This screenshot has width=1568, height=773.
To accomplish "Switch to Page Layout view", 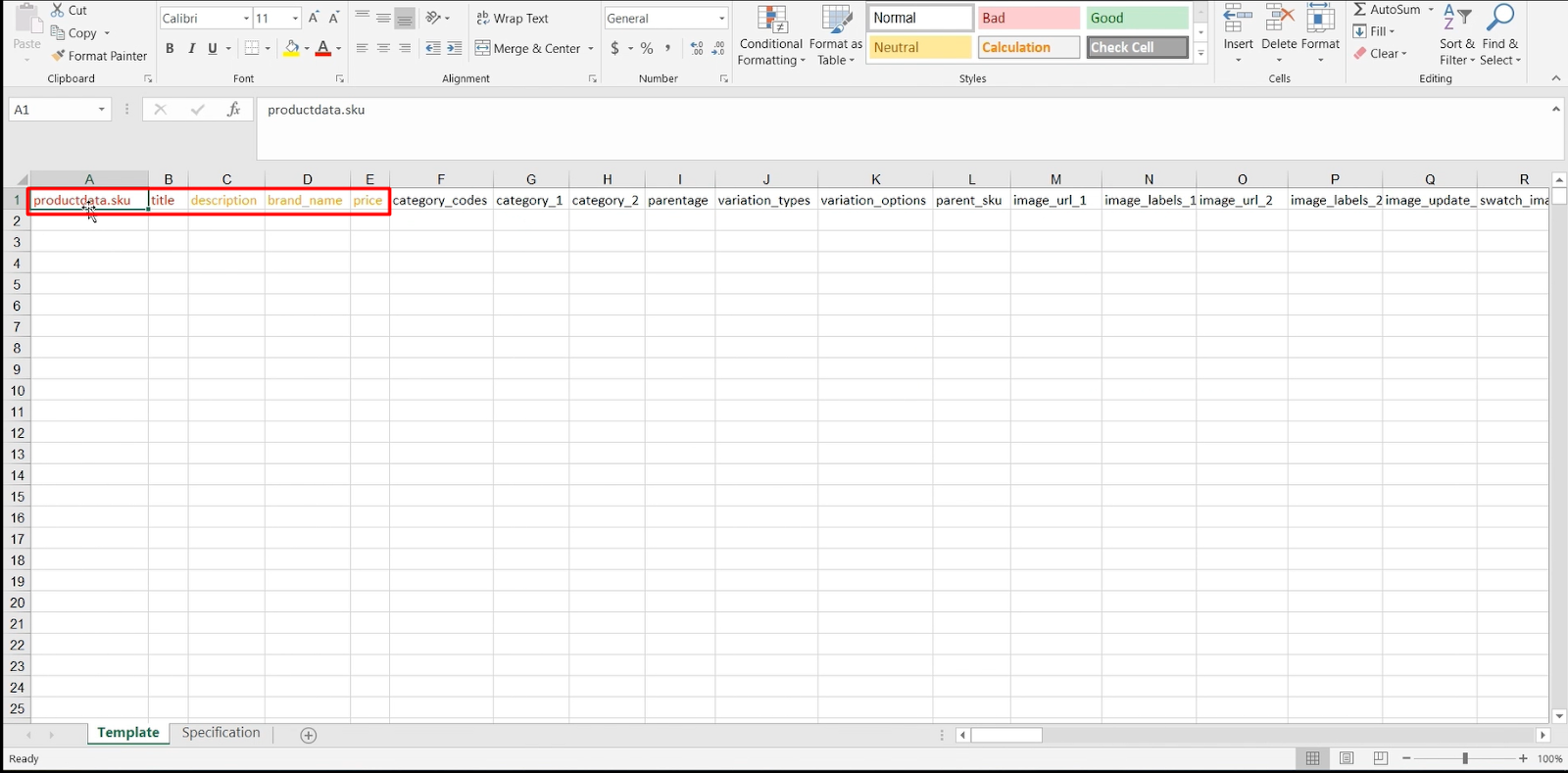I will pos(1347,758).
